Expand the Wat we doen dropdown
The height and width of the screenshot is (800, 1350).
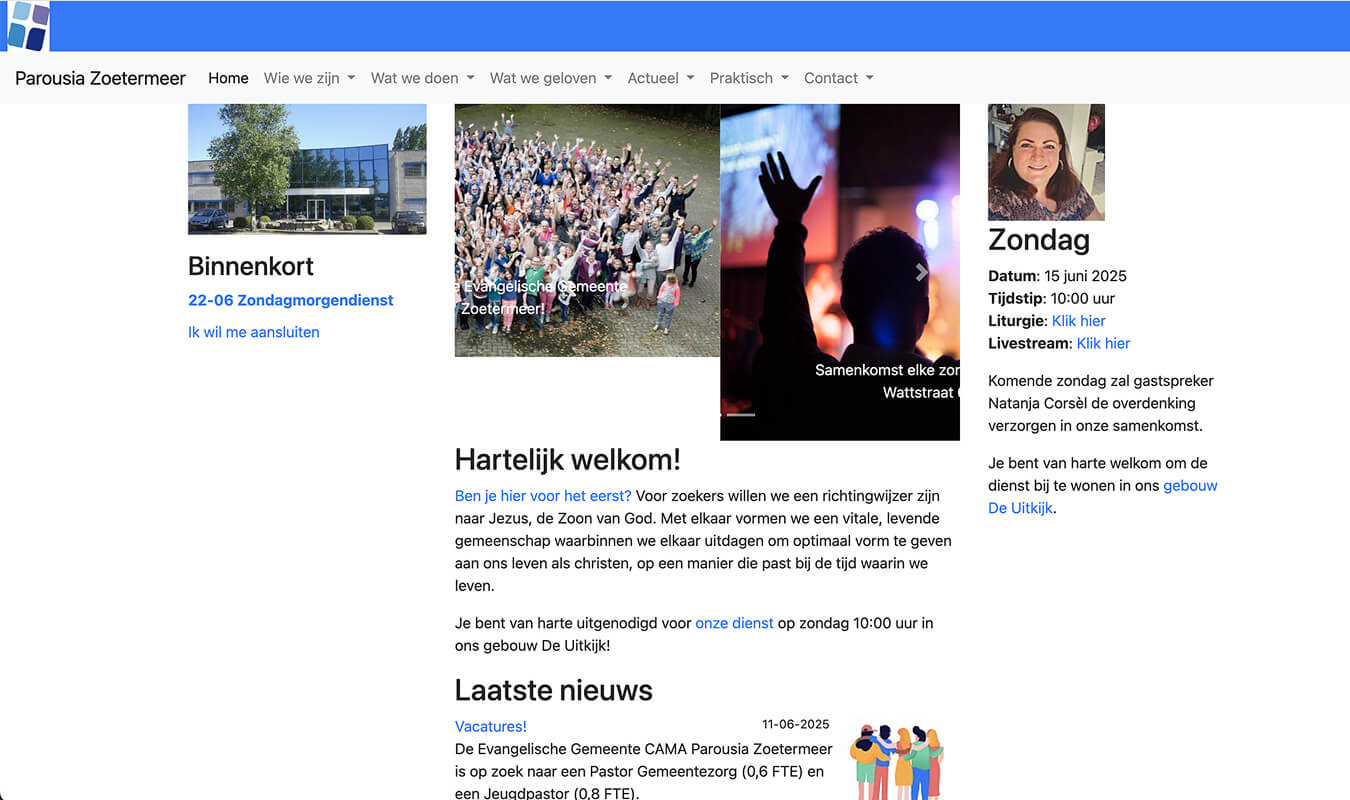pyautogui.click(x=422, y=78)
